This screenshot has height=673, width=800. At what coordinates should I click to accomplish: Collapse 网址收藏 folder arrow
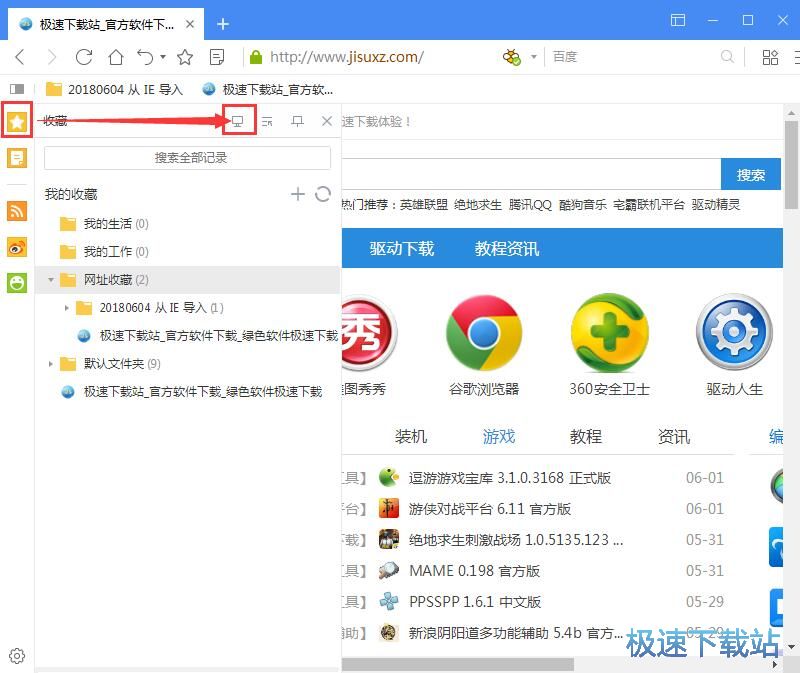click(51, 280)
